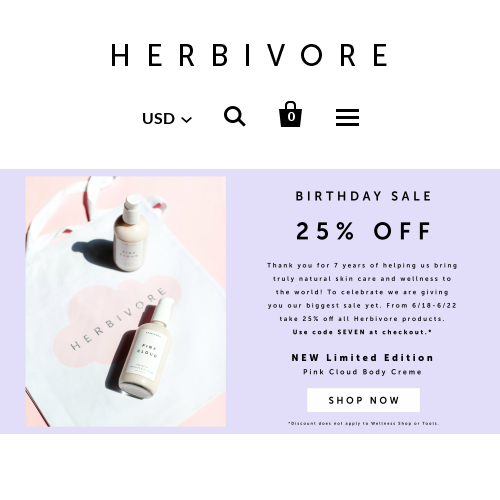500x500 pixels.
Task: Click the discount disclaimer footnote text
Action: (363, 423)
